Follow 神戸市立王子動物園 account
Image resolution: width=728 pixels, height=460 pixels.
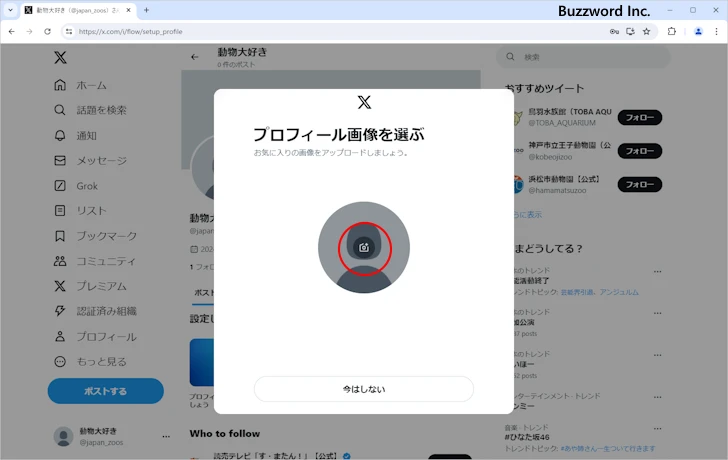tap(640, 151)
